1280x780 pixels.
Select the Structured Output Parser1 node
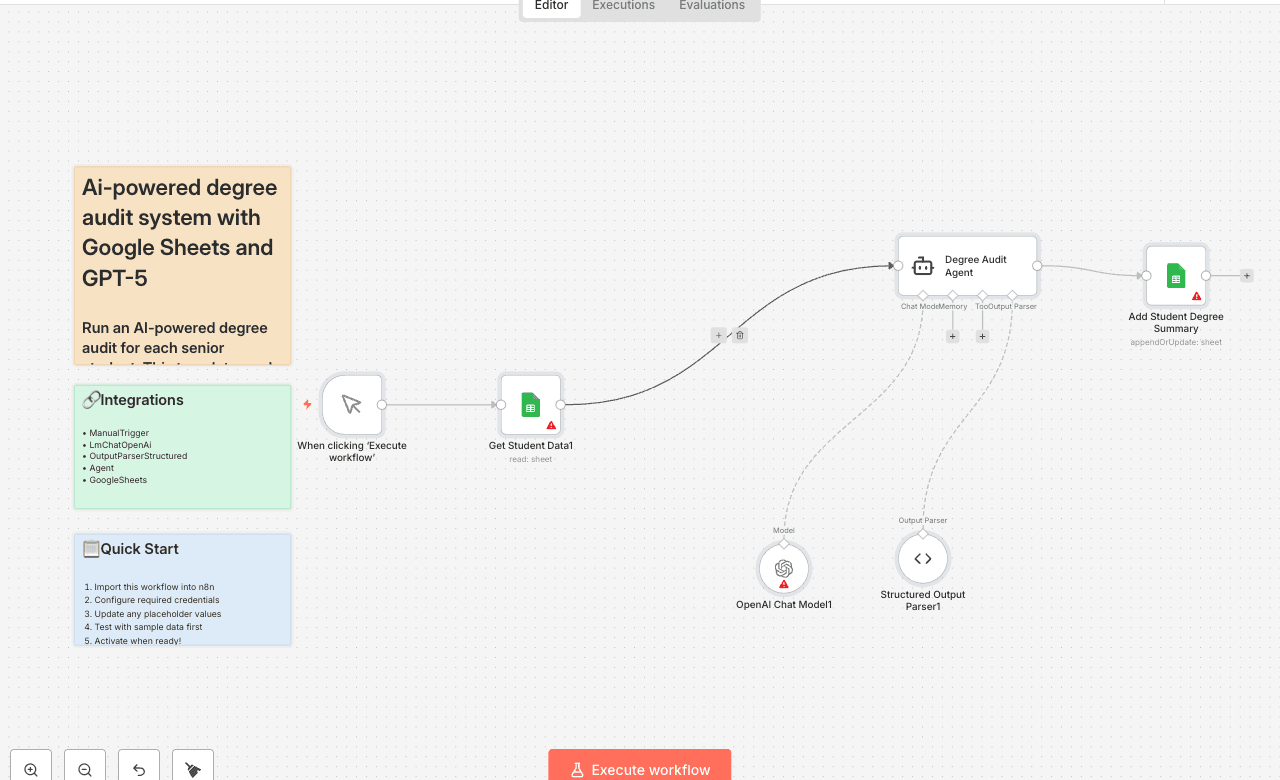(x=922, y=558)
